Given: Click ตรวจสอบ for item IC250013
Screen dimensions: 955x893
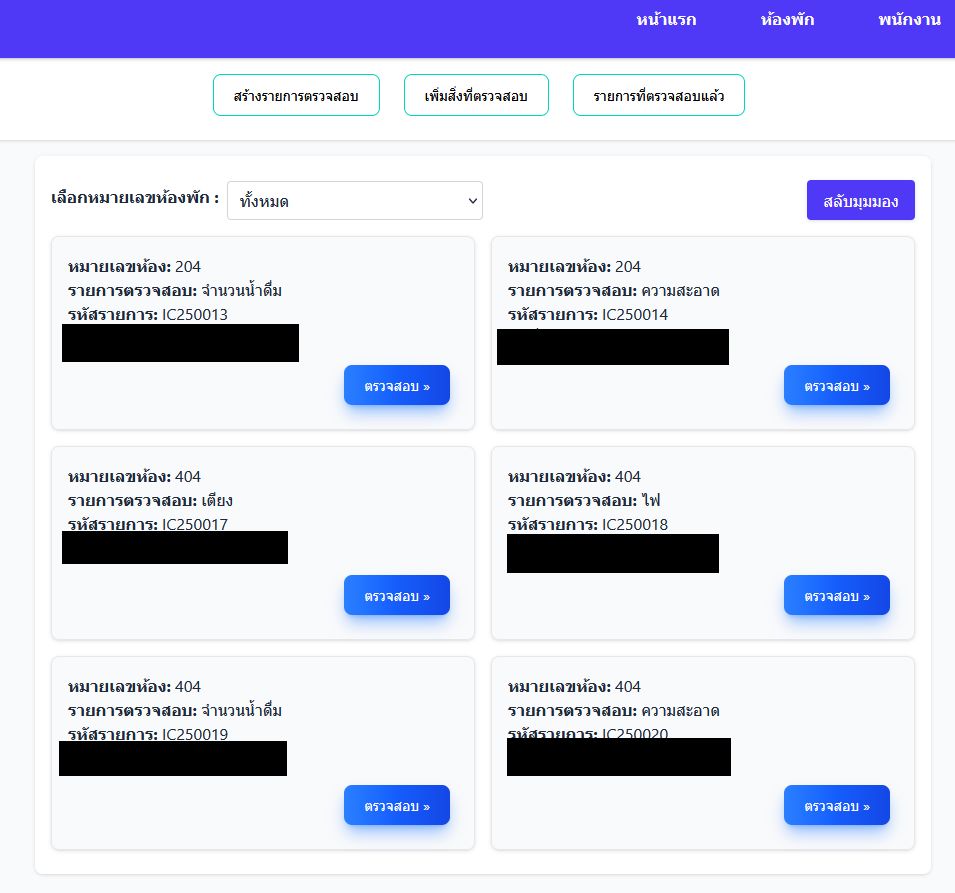Looking at the screenshot, I should tap(397, 386).
